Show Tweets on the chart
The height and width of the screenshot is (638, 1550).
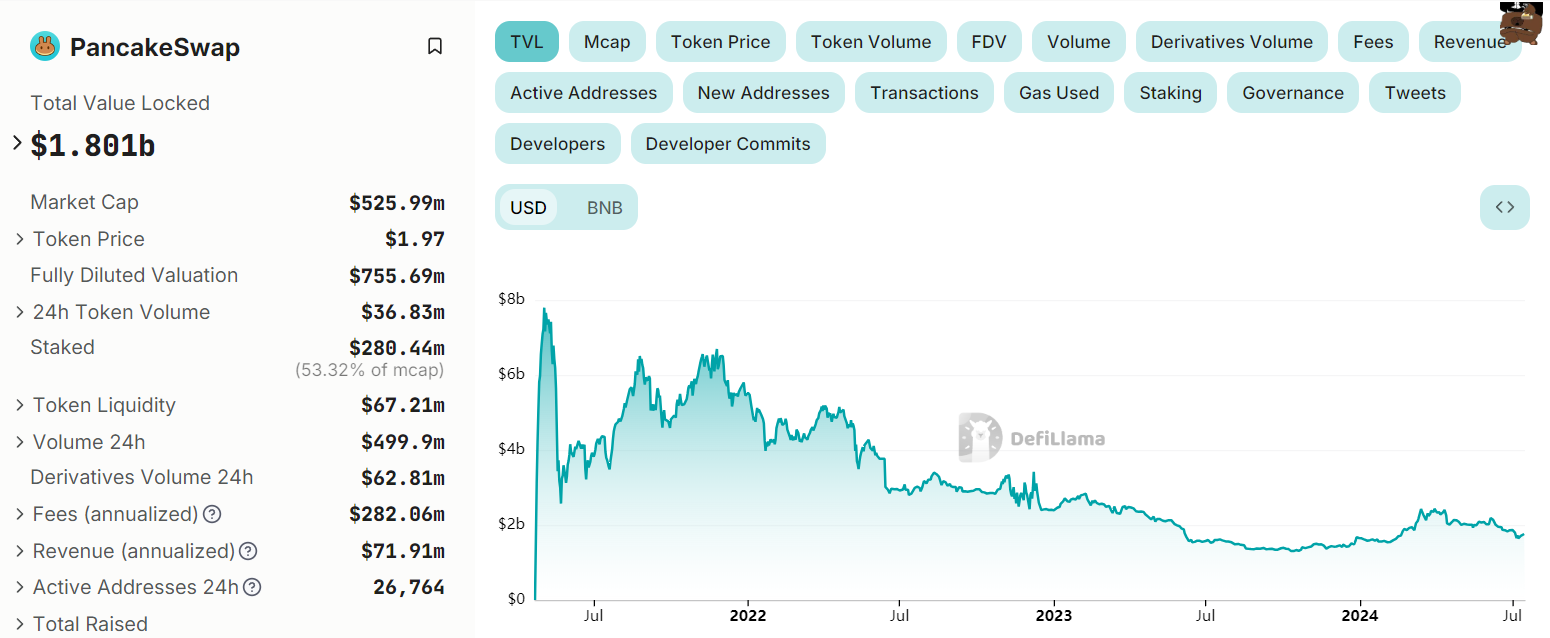[x=1415, y=93]
